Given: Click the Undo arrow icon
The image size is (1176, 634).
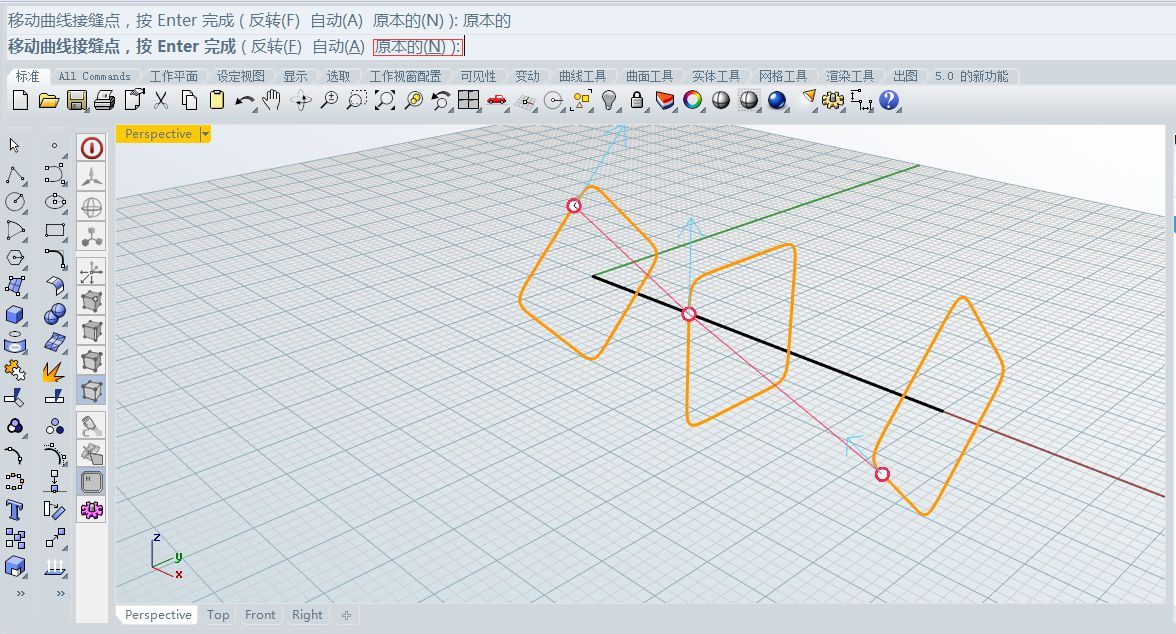Looking at the screenshot, I should (x=245, y=100).
